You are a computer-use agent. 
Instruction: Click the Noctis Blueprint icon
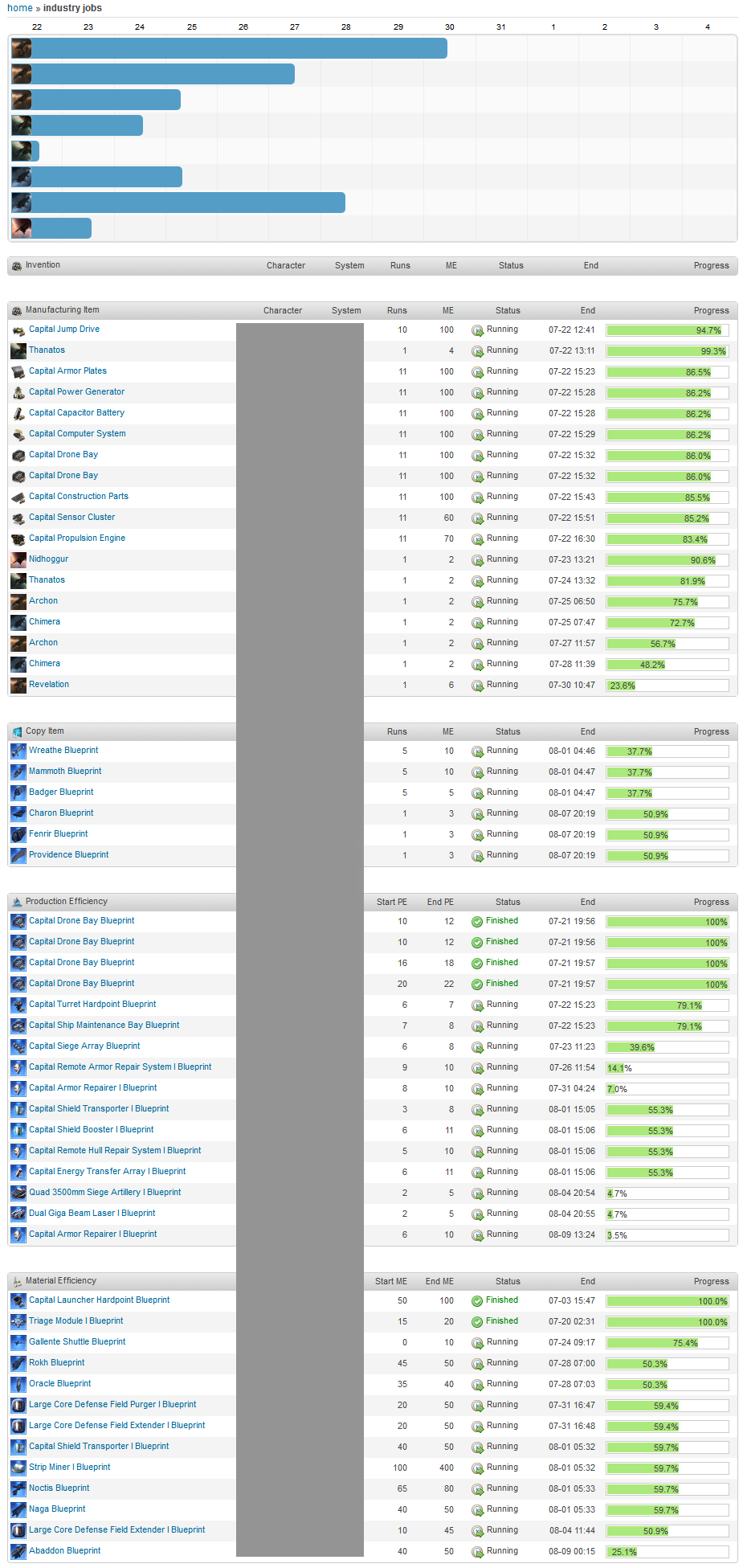click(x=18, y=1489)
